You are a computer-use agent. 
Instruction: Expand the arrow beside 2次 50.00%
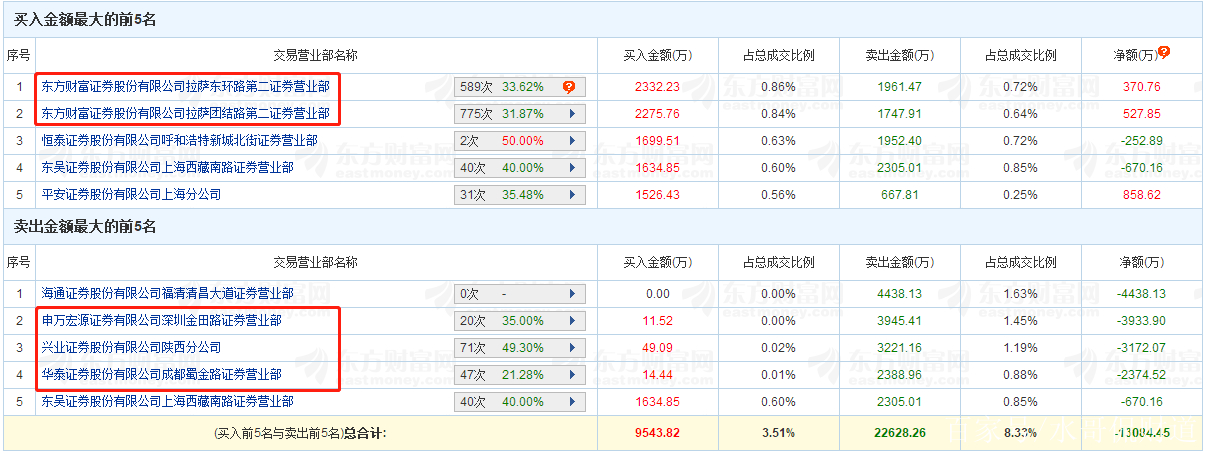click(572, 140)
